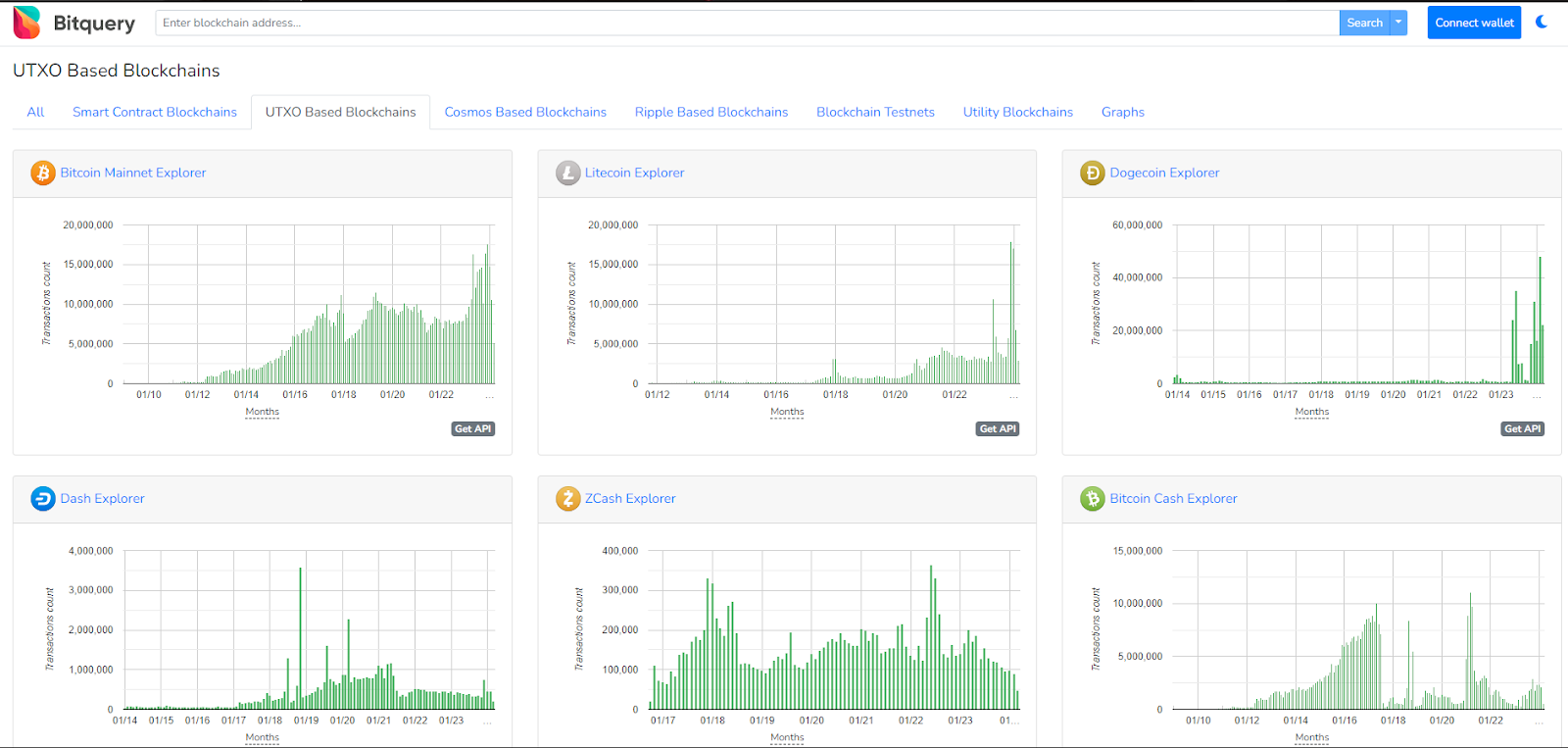The image size is (1568, 748).
Task: Click the Dash coin icon
Action: point(43,498)
